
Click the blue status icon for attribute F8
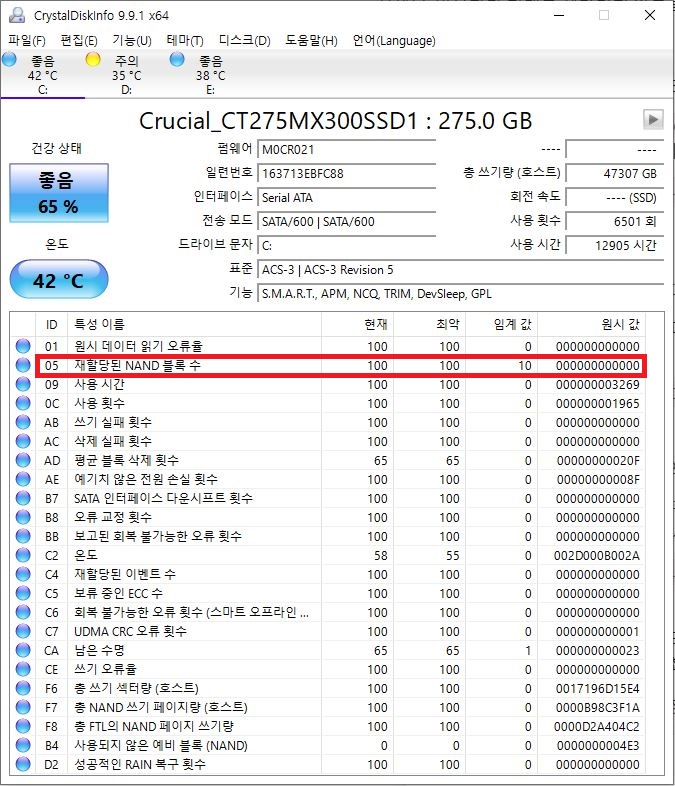point(23,726)
